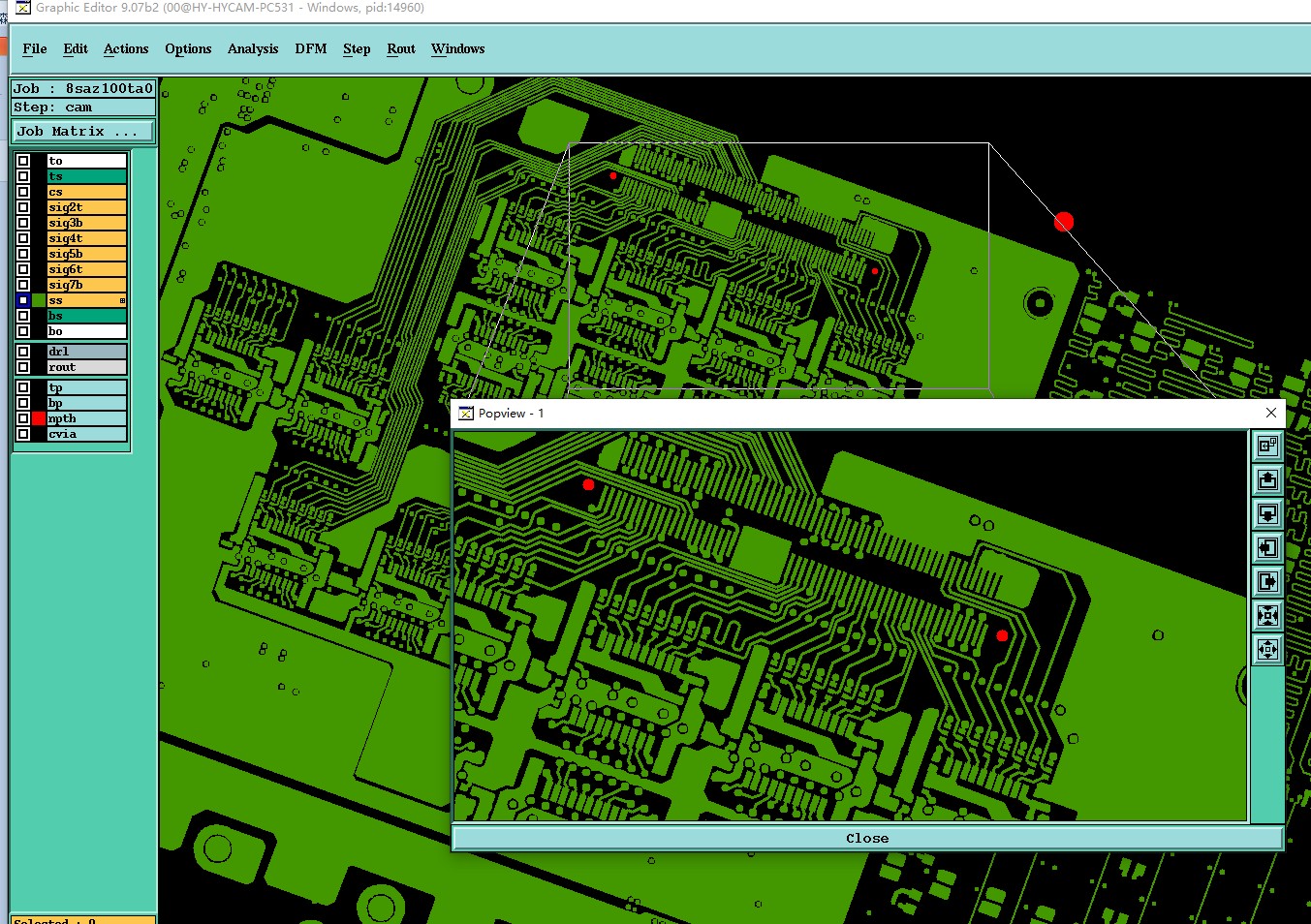Screen dimensions: 1311x924
Task: Toggle the sig5b layer checkbox
Action: (x=23, y=254)
